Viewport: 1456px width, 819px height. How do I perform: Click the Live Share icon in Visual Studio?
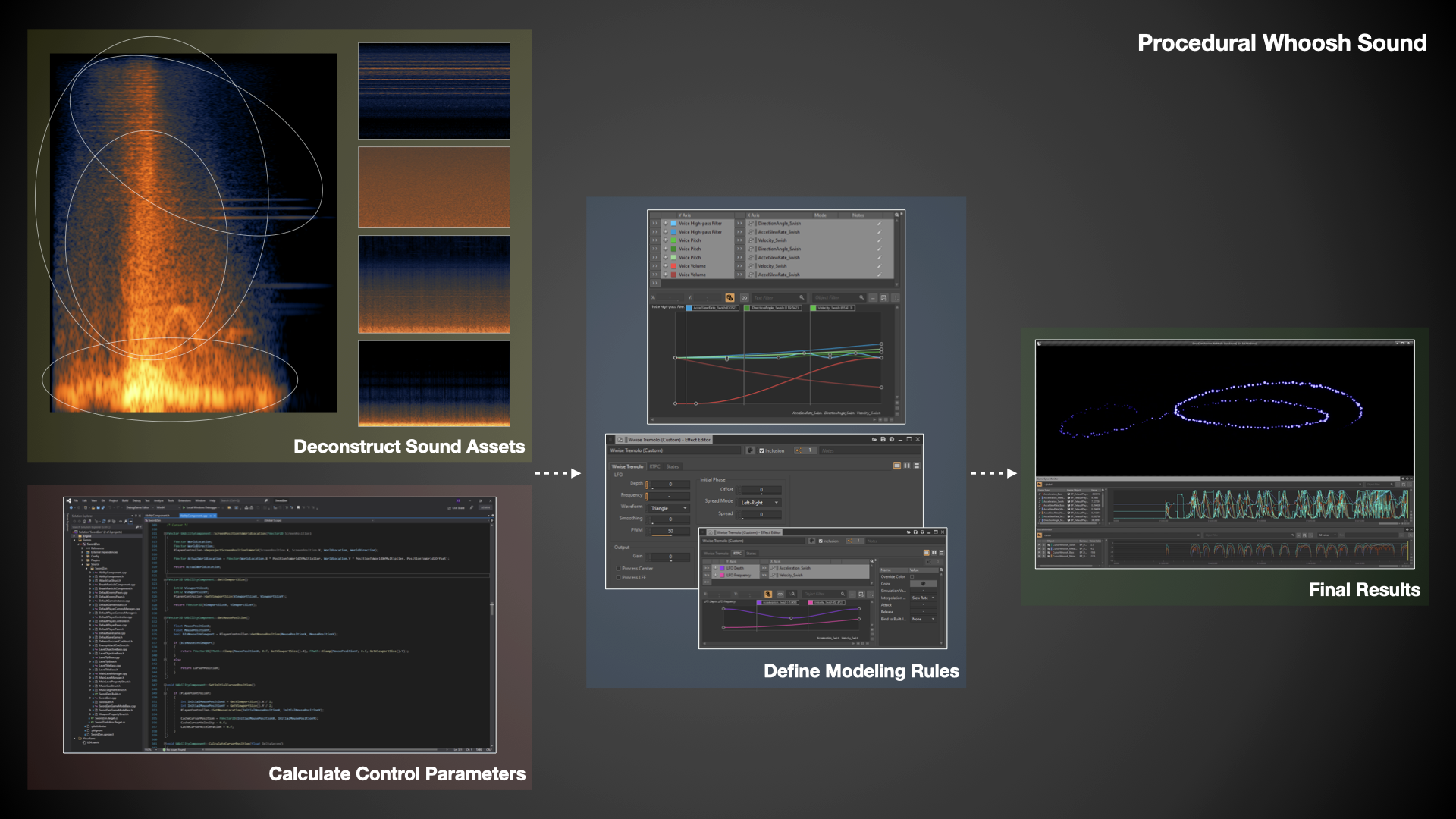pyautogui.click(x=449, y=508)
